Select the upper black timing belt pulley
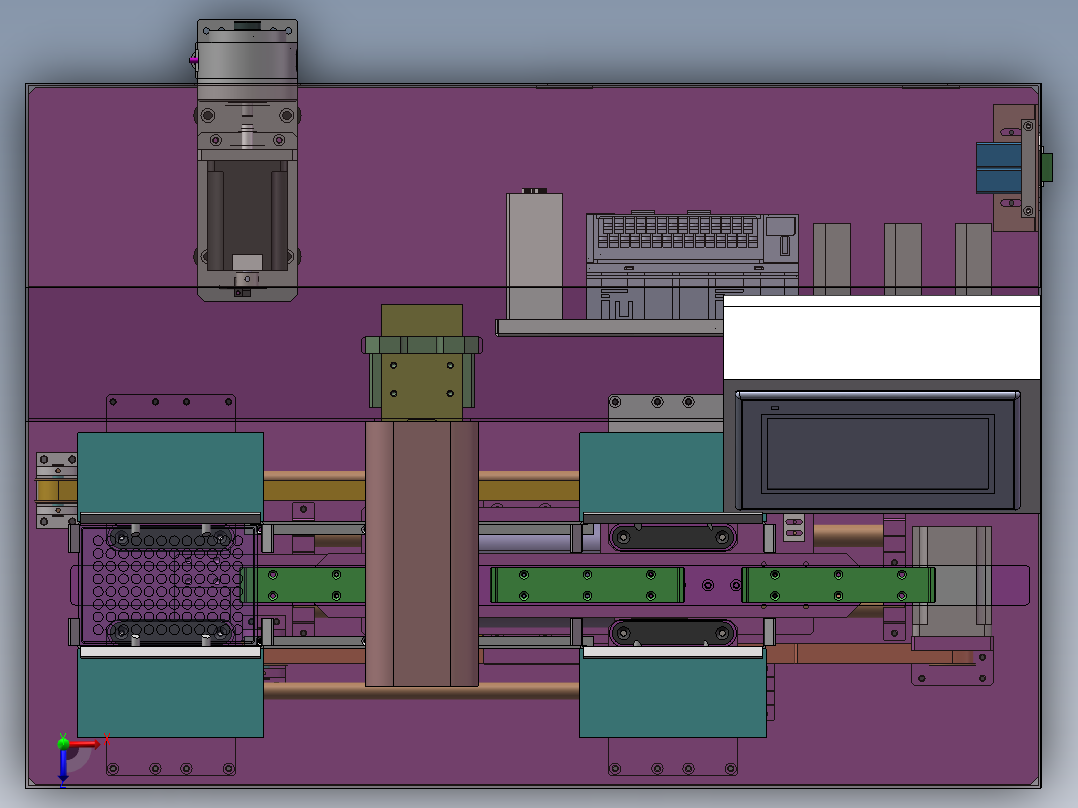This screenshot has height=808, width=1078. click(x=672, y=537)
